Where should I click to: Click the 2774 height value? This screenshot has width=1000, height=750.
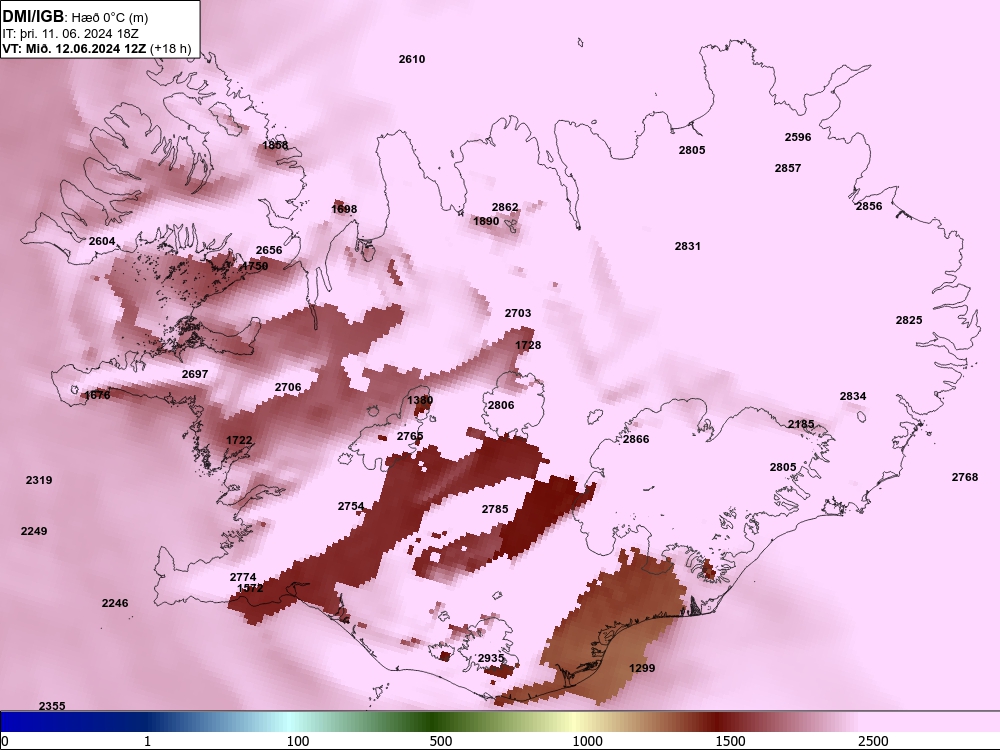pos(243,577)
